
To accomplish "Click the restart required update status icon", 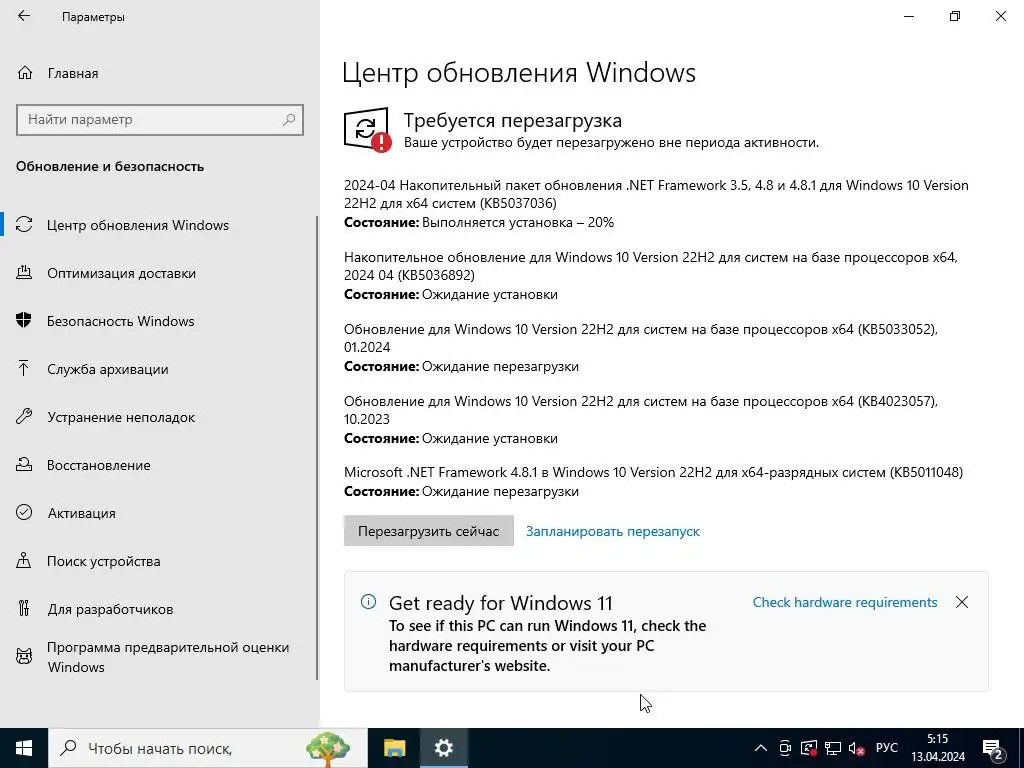I will (x=367, y=129).
